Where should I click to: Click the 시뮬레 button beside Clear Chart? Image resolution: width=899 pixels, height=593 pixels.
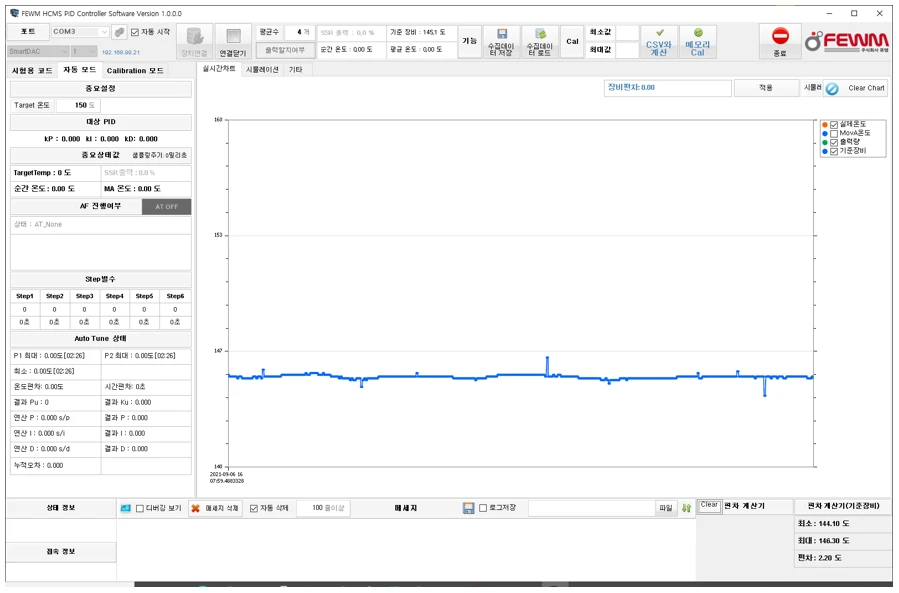pyautogui.click(x=811, y=88)
